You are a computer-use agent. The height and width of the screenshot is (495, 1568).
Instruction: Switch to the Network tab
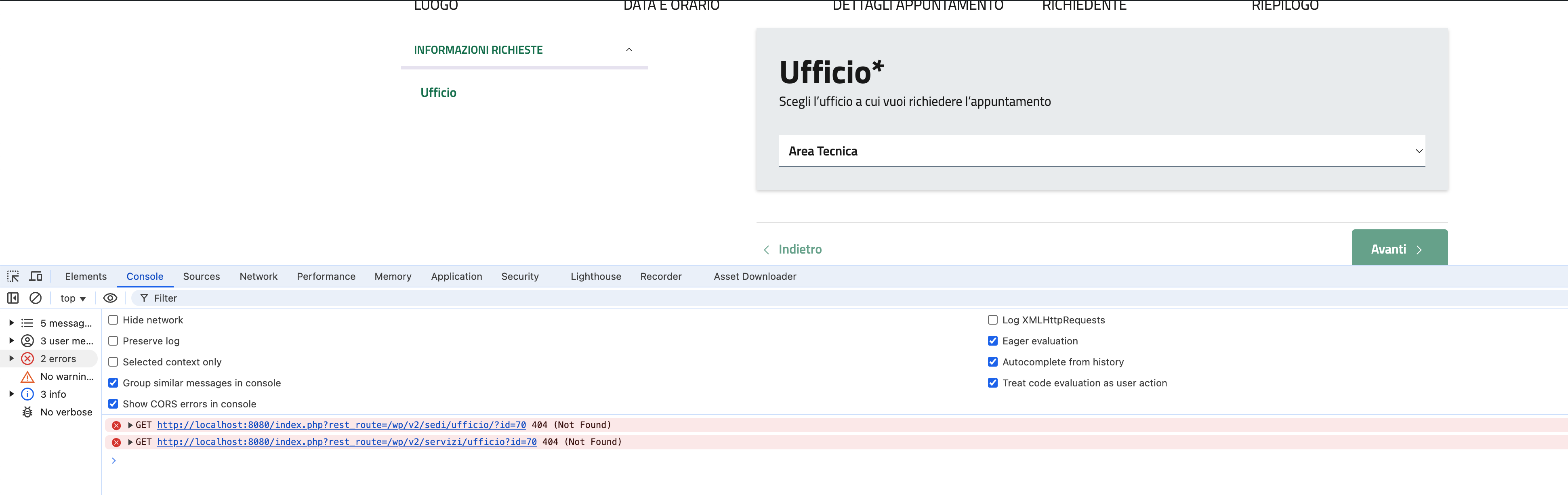coord(258,277)
